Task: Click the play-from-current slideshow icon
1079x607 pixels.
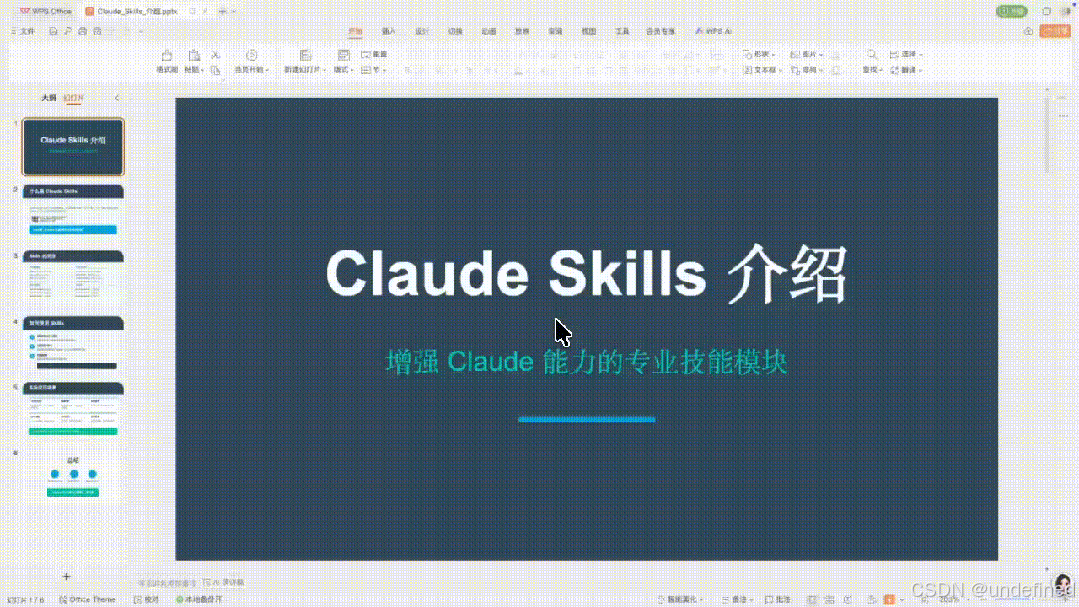Action: tap(252, 56)
